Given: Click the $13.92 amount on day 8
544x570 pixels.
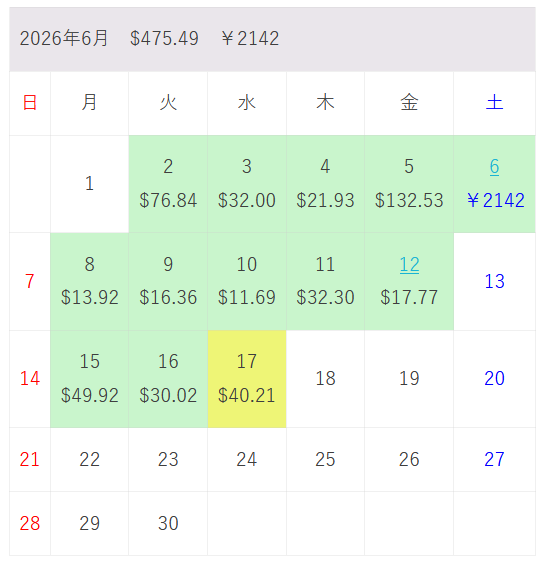Looking at the screenshot, I should 90,297.
